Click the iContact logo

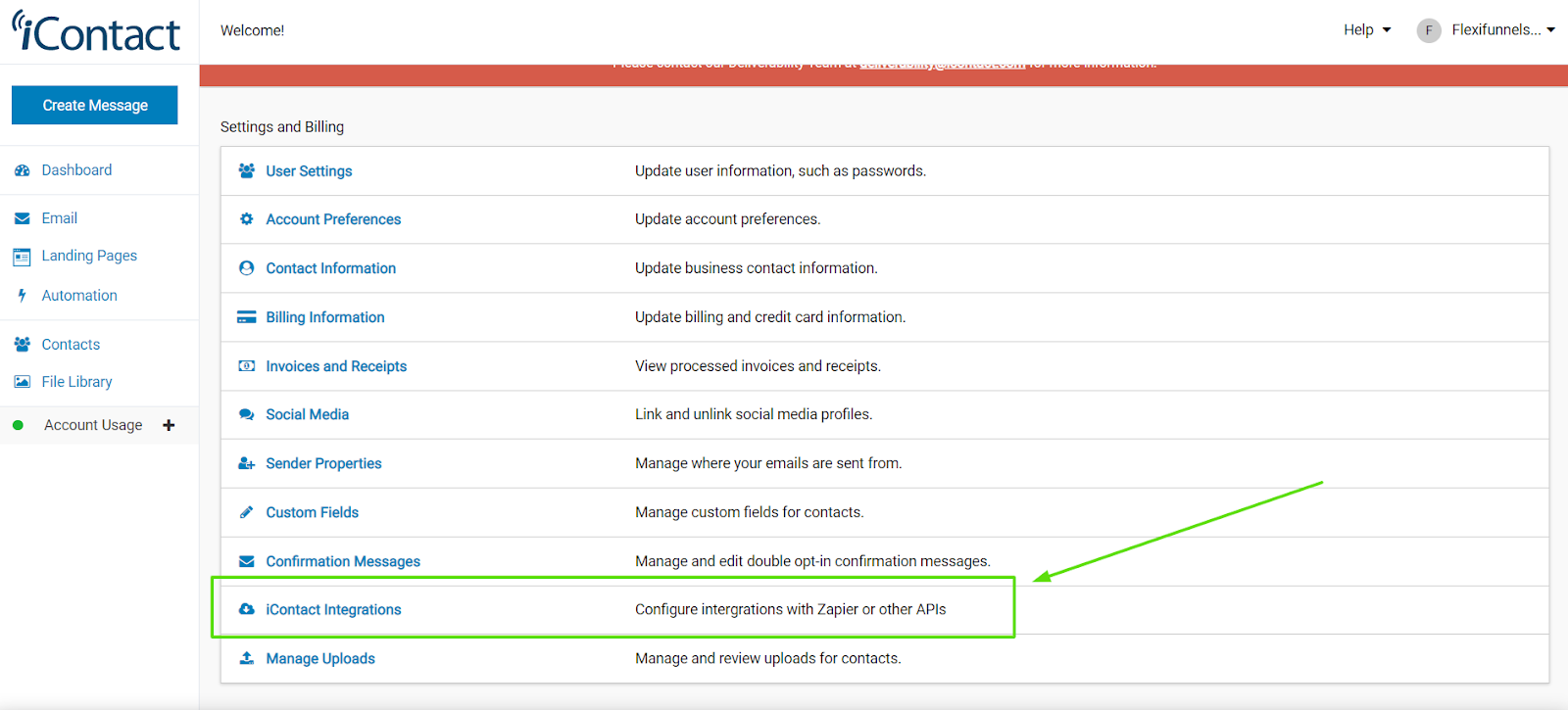coord(96,31)
